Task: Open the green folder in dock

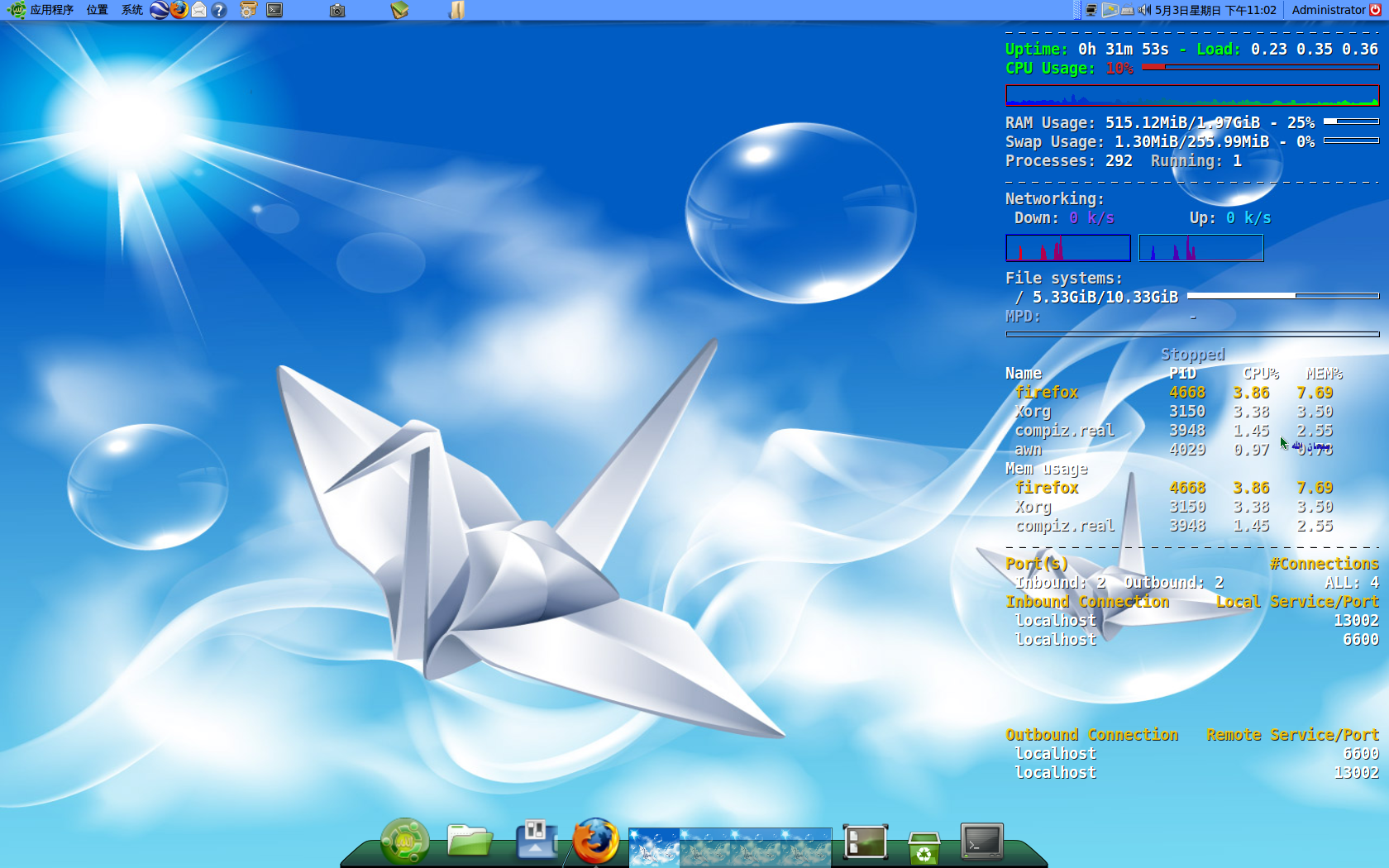Action: [x=470, y=841]
